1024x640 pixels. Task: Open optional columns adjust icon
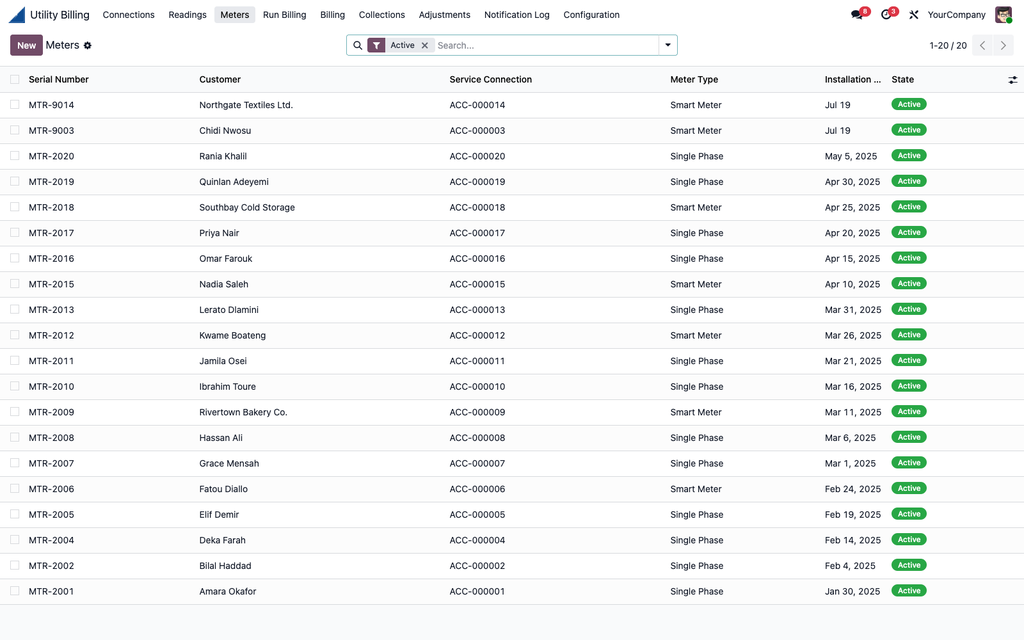coord(1012,80)
